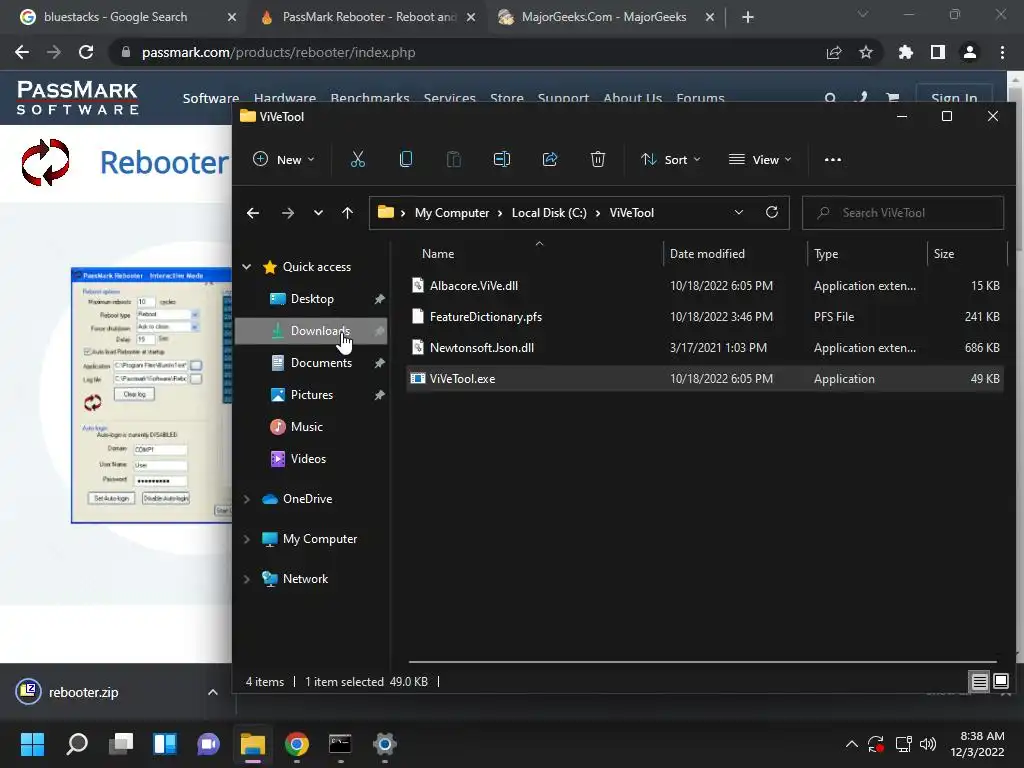The width and height of the screenshot is (1024, 768).
Task: Switch to details view layout icon
Action: click(x=980, y=682)
